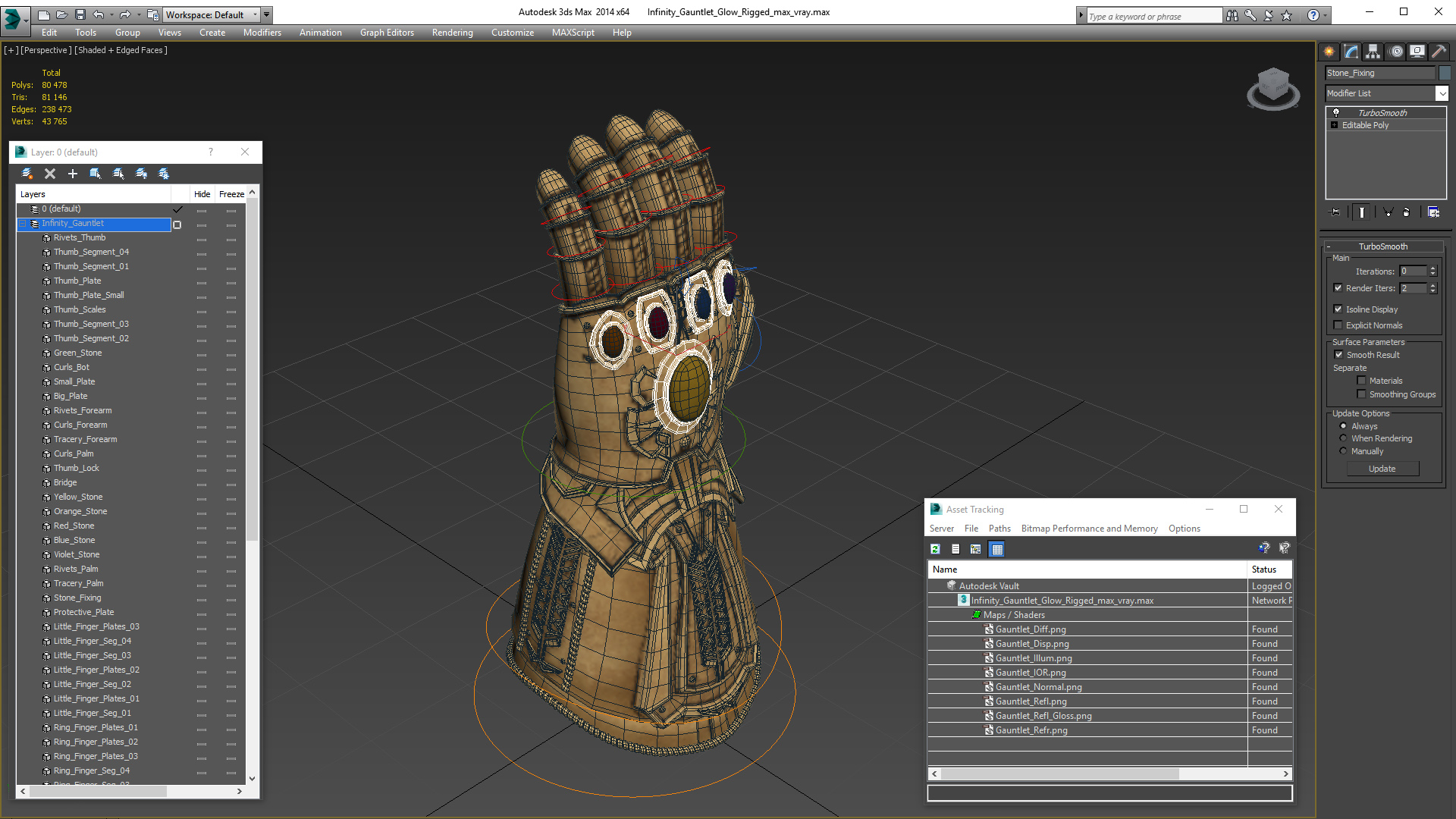1456x819 pixels.
Task: Switch Asset Tracking to table view icon
Action: point(997,549)
